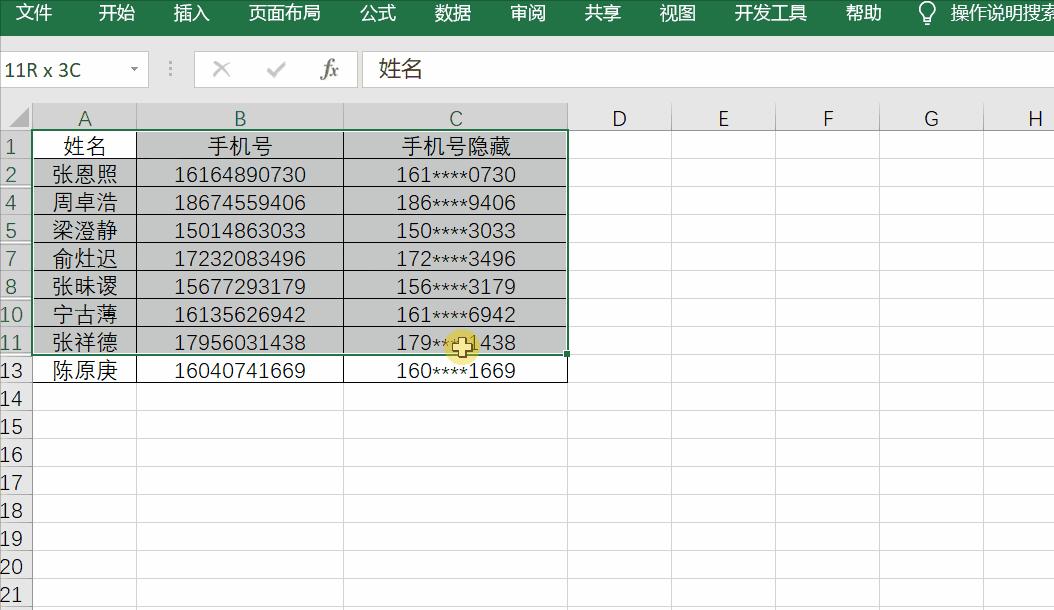1054x610 pixels.
Task: Click the lightbulb search icon
Action: pyautogui.click(x=925, y=14)
